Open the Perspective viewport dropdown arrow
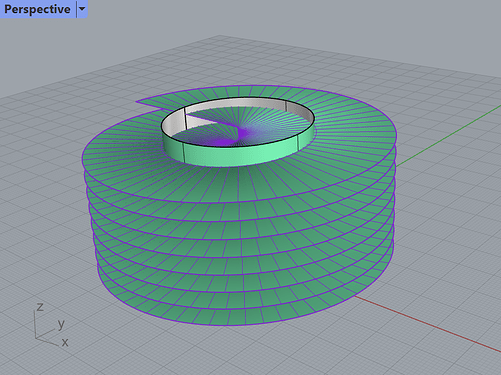501x375 pixels. tap(82, 9)
